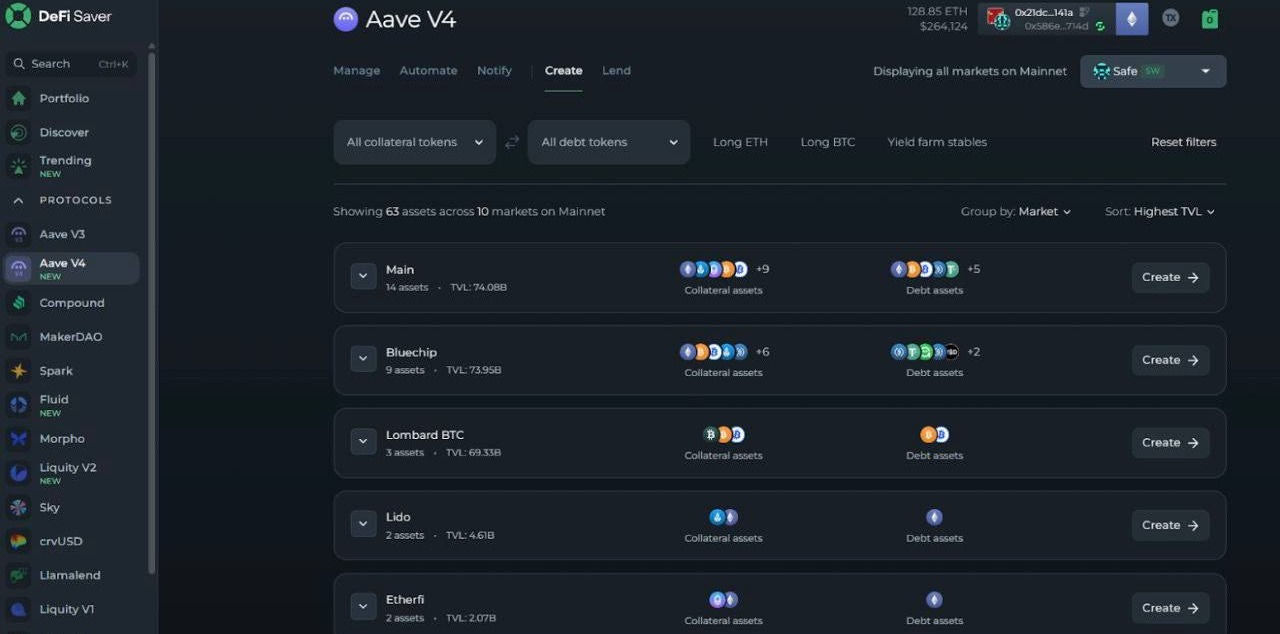Apply the Long BTC filter
The height and width of the screenshot is (634, 1280).
pos(828,142)
